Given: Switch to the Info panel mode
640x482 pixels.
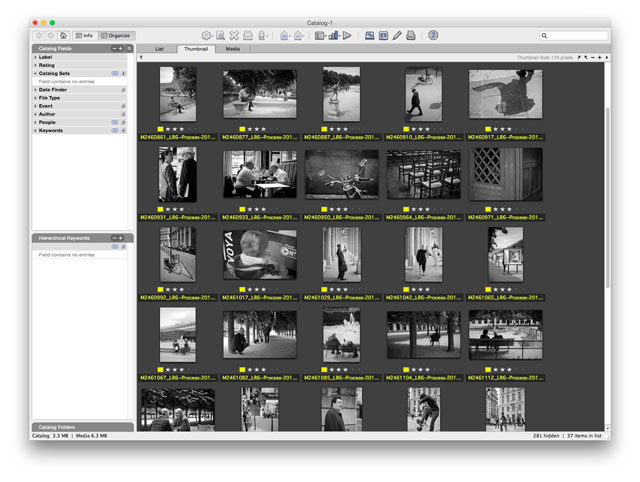Looking at the screenshot, I should [84, 36].
